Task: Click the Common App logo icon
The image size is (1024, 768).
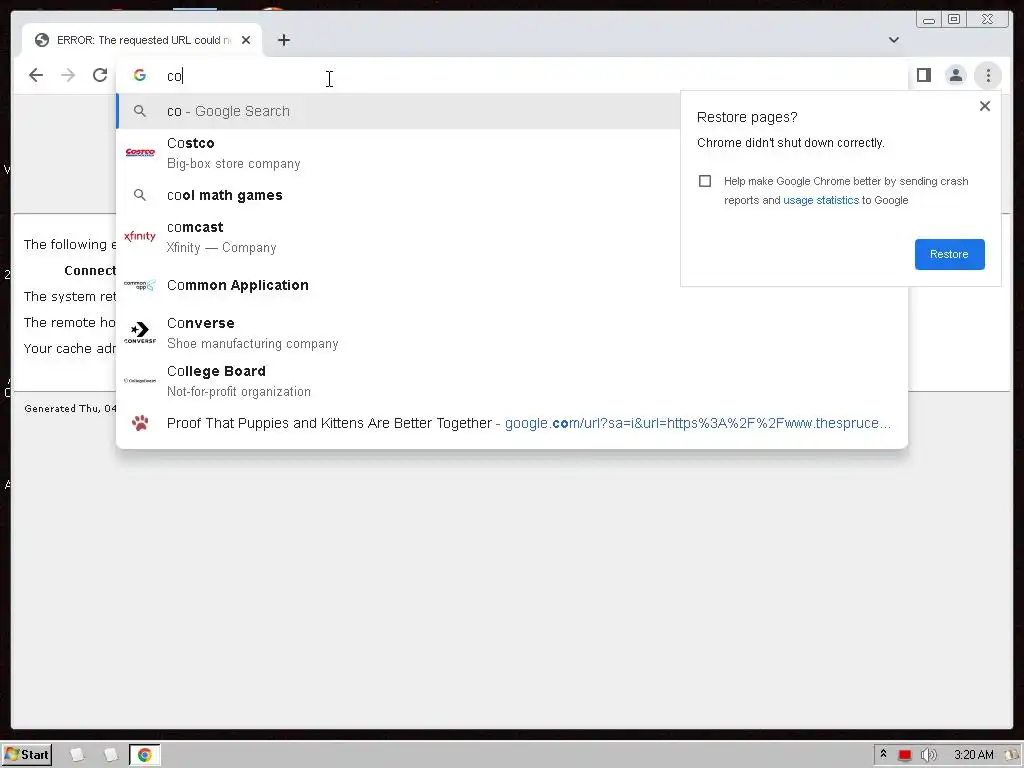Action: [140, 285]
